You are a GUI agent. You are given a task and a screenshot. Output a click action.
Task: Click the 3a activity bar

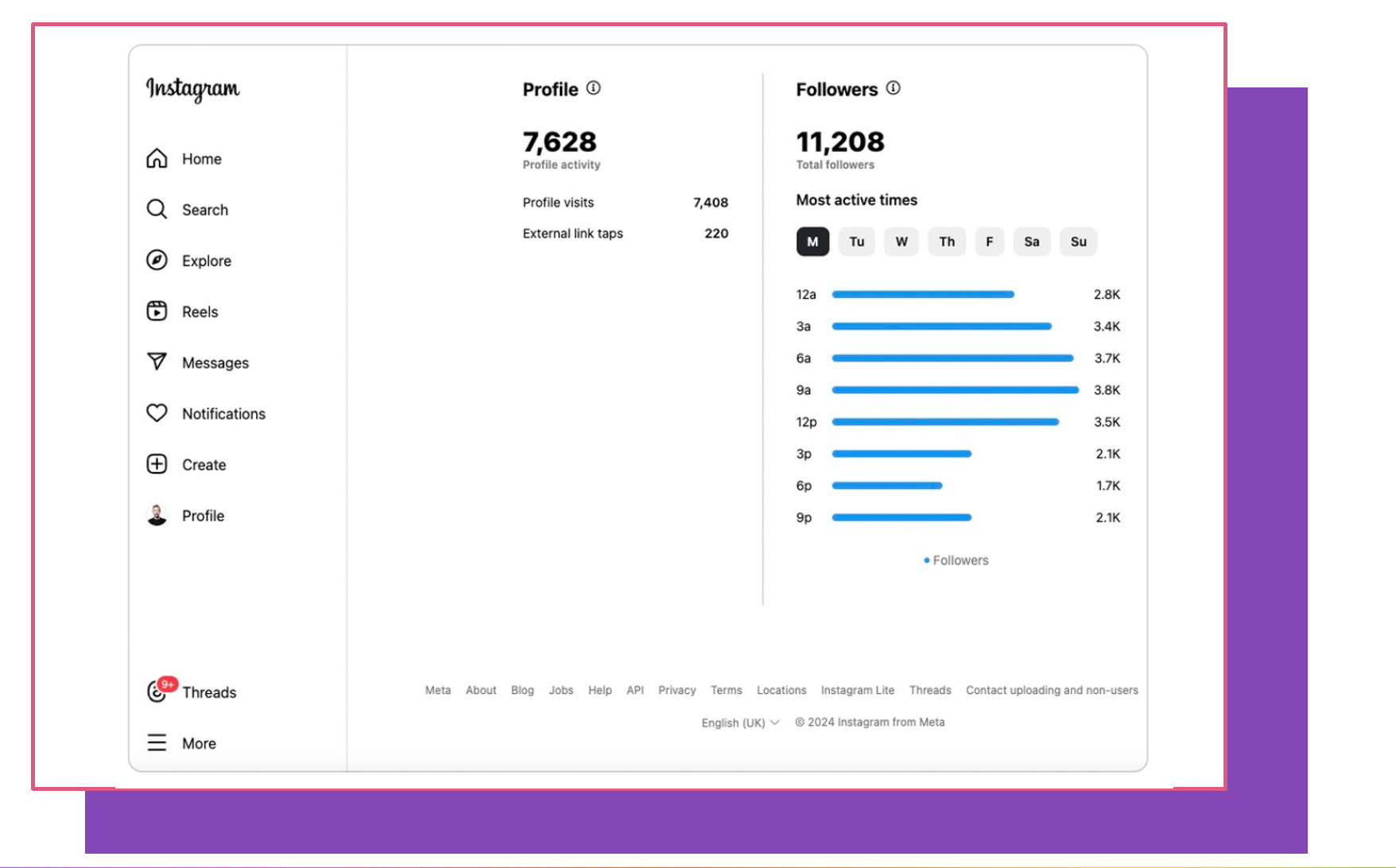pos(942,326)
